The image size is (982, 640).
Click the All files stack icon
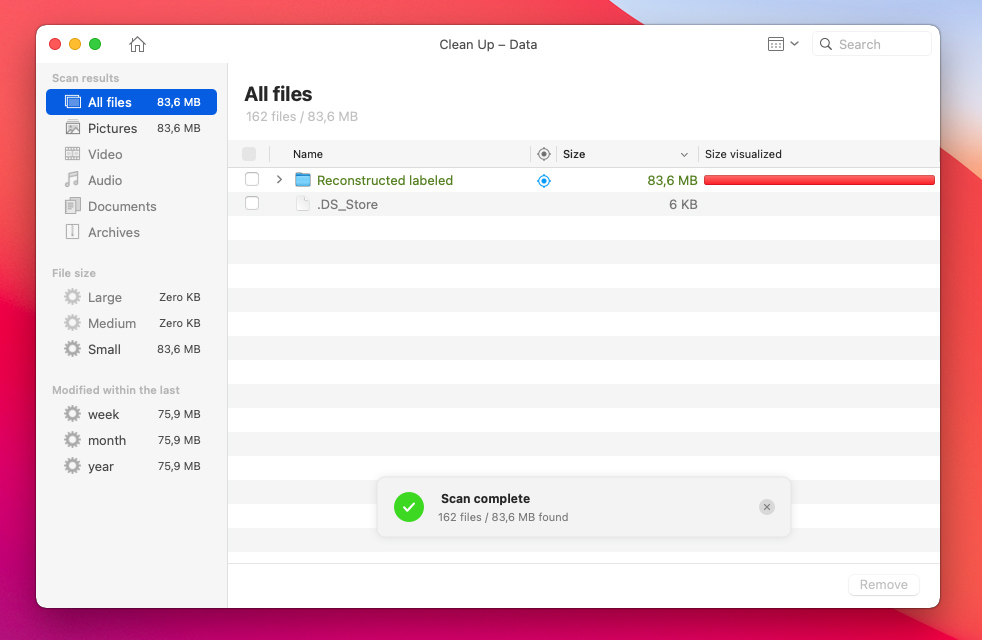[x=73, y=101]
